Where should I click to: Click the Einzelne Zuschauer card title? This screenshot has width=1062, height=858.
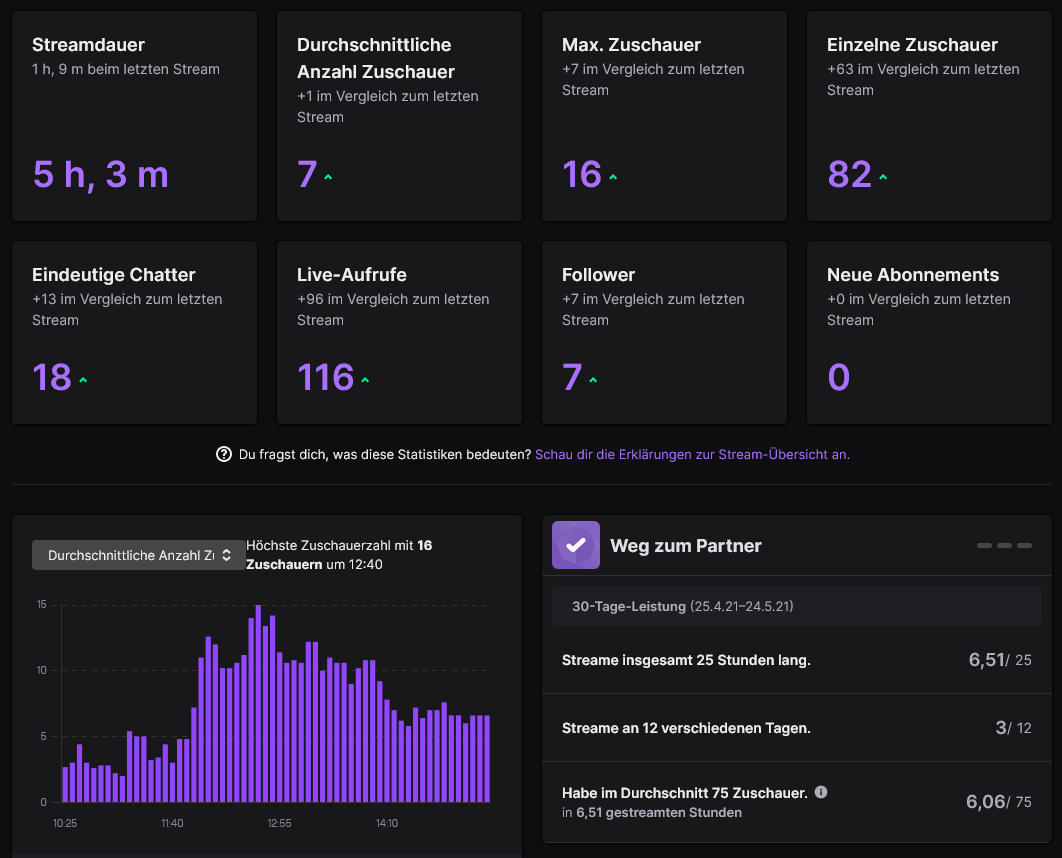point(912,45)
